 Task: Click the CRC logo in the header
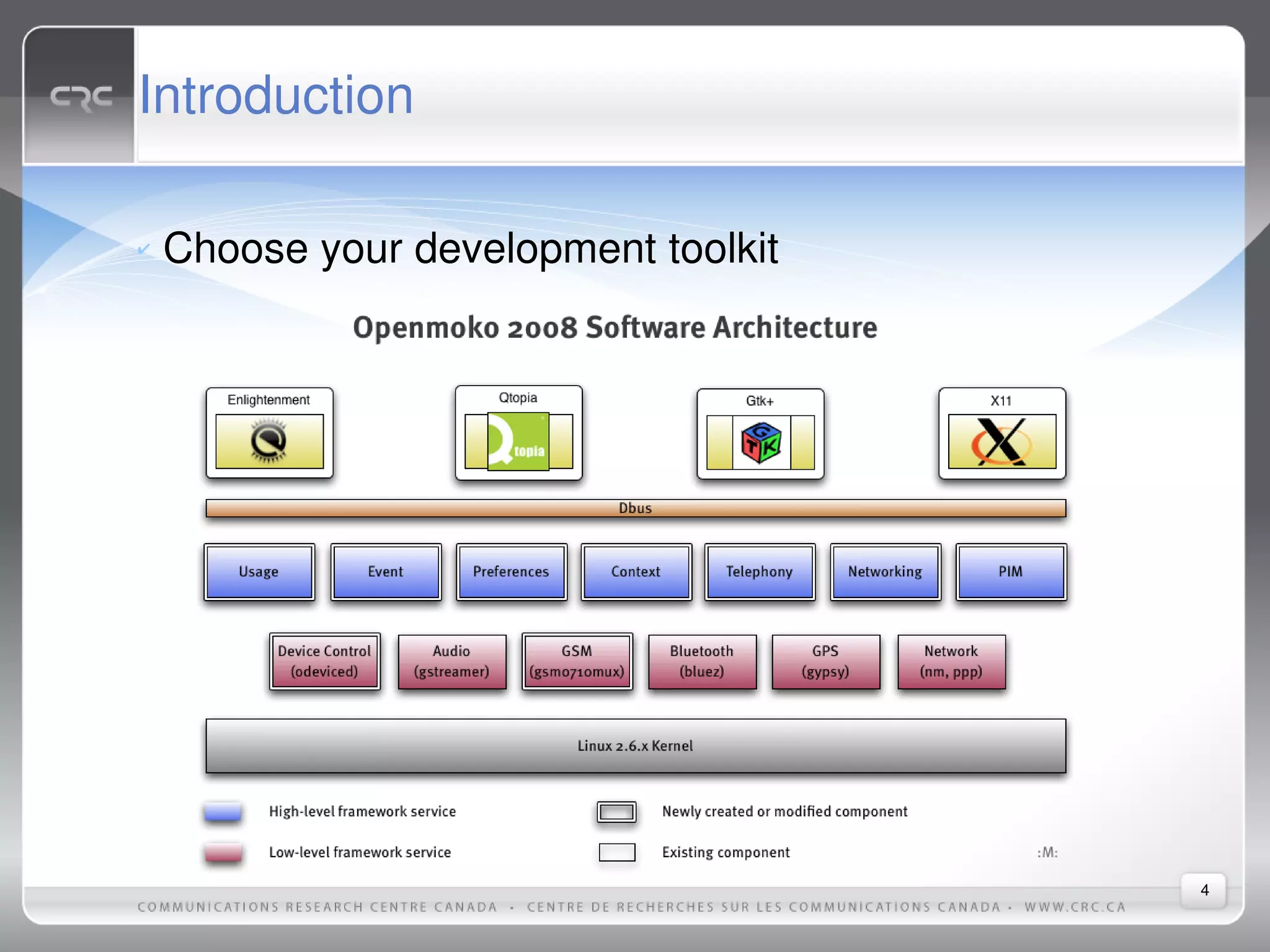coord(81,98)
